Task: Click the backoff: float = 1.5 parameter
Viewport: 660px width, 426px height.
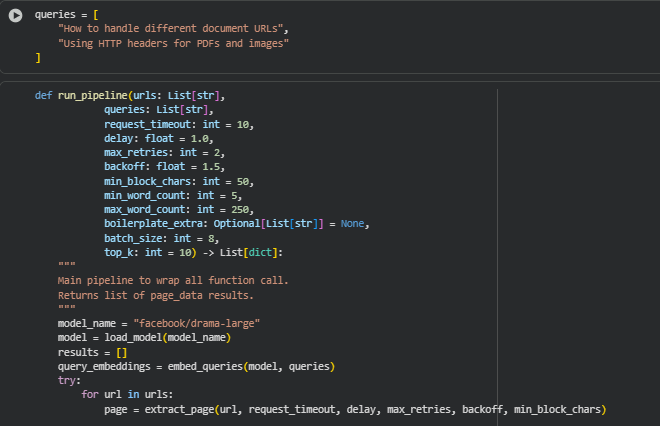Action: tap(155, 166)
